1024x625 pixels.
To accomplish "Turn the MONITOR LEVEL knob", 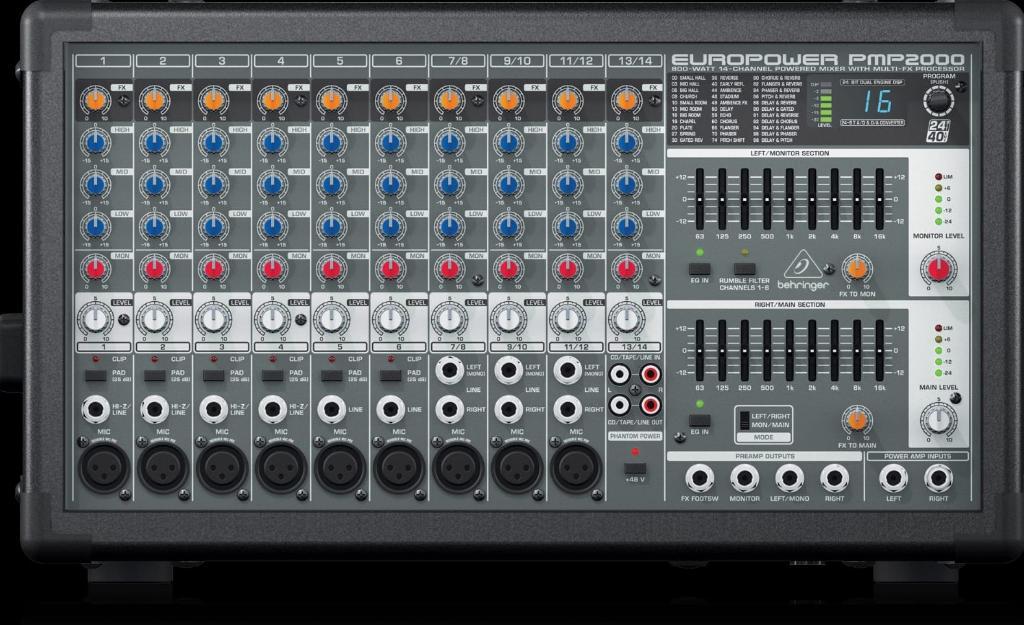I will click(938, 268).
